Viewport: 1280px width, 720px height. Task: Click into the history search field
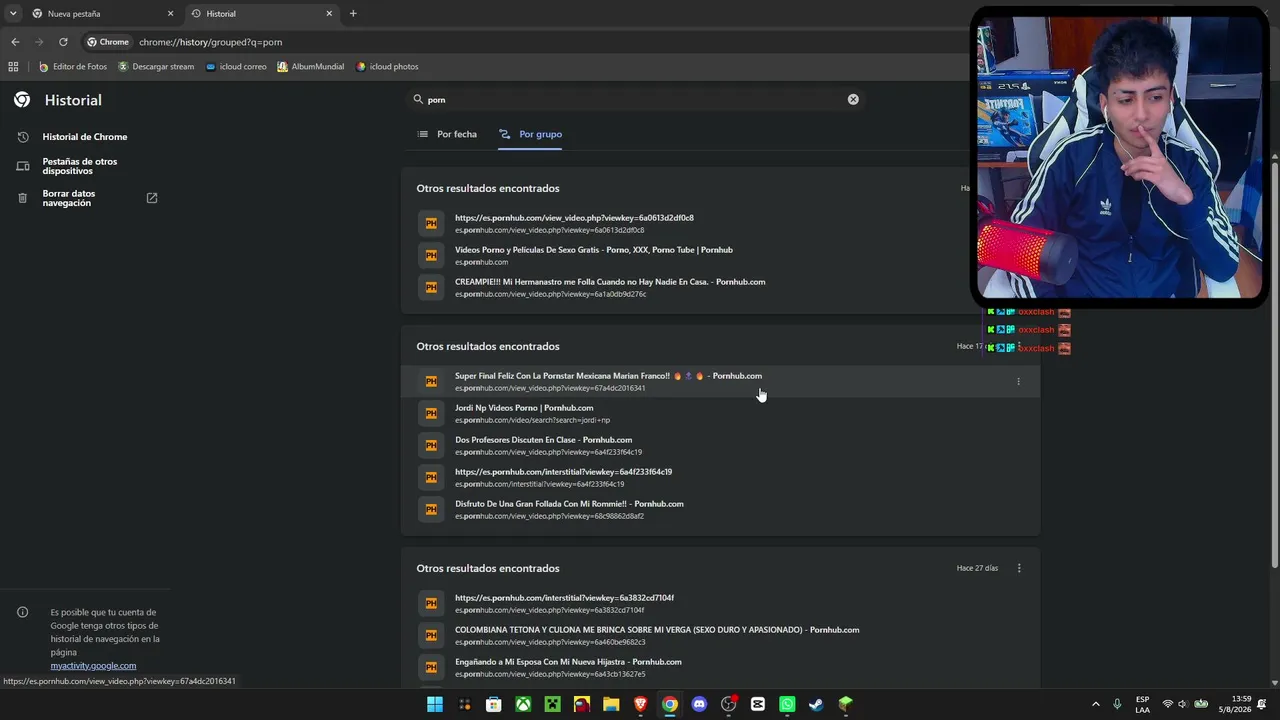637,100
